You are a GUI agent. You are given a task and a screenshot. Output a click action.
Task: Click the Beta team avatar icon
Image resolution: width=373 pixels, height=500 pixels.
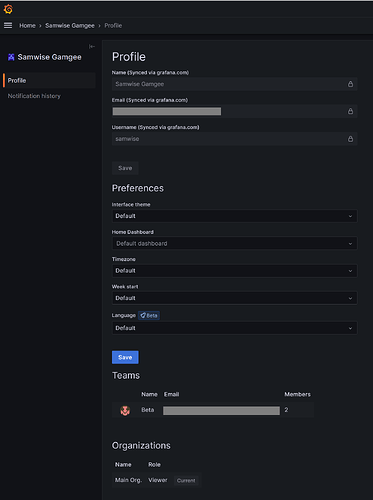[125, 410]
